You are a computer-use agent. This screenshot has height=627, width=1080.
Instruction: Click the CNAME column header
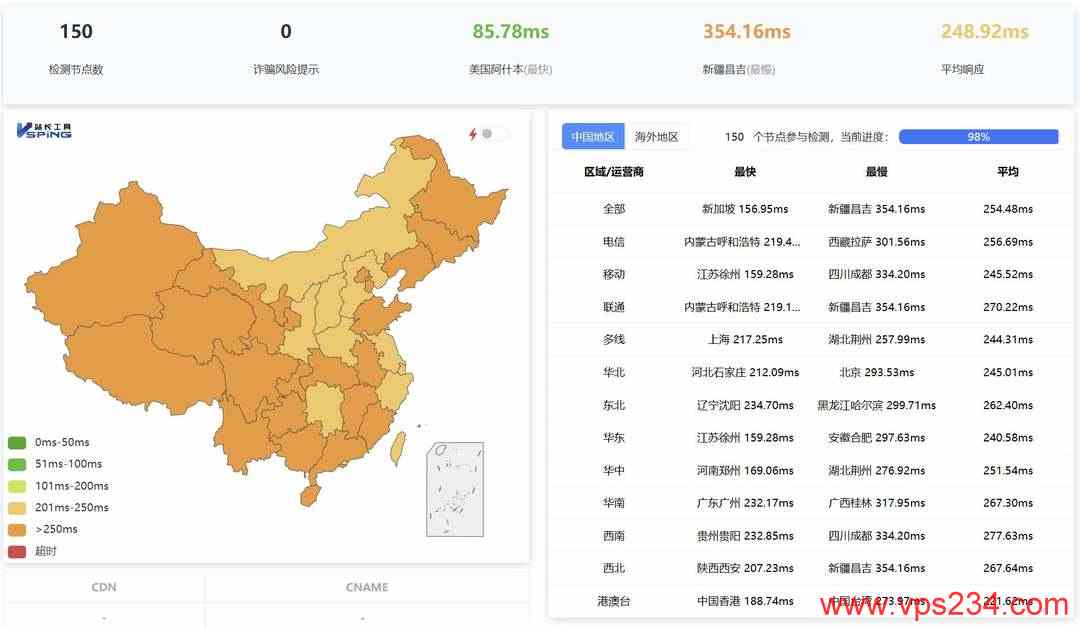pyautogui.click(x=367, y=587)
